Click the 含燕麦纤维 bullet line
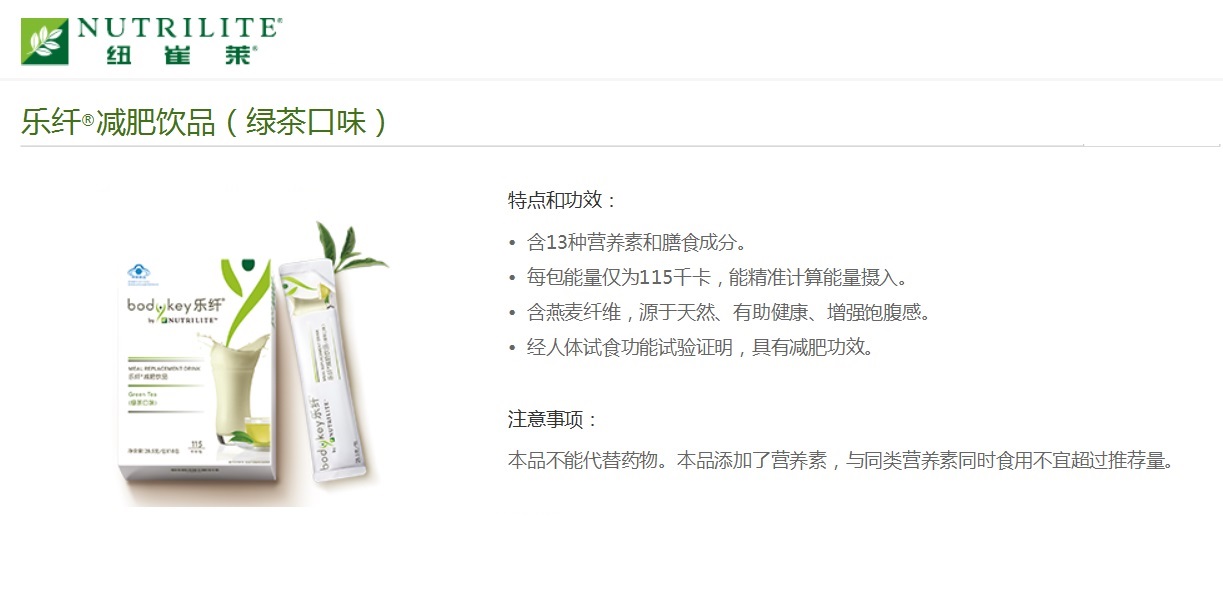This screenshot has height=614, width=1223. (728, 312)
